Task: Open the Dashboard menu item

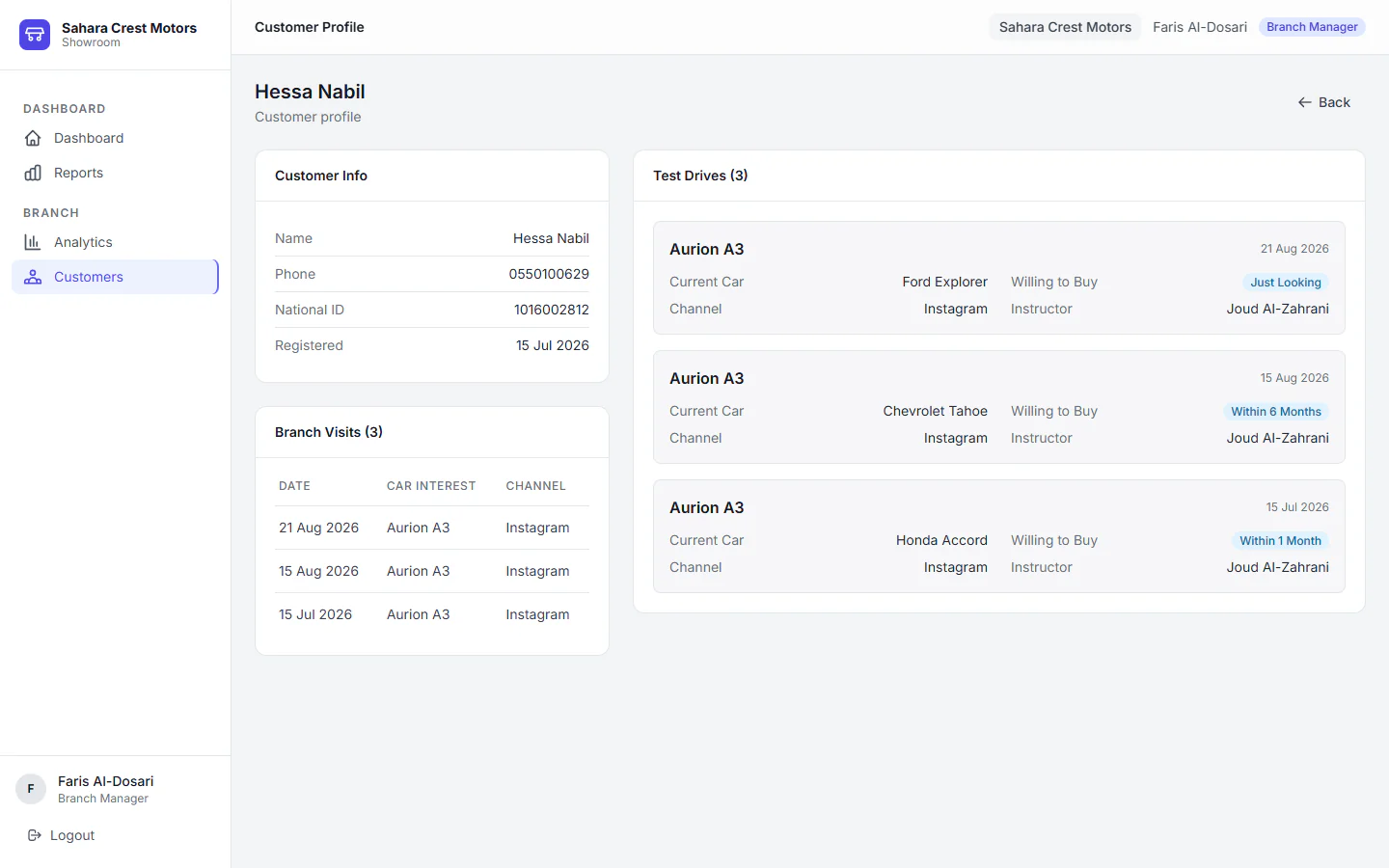Action: click(115, 138)
